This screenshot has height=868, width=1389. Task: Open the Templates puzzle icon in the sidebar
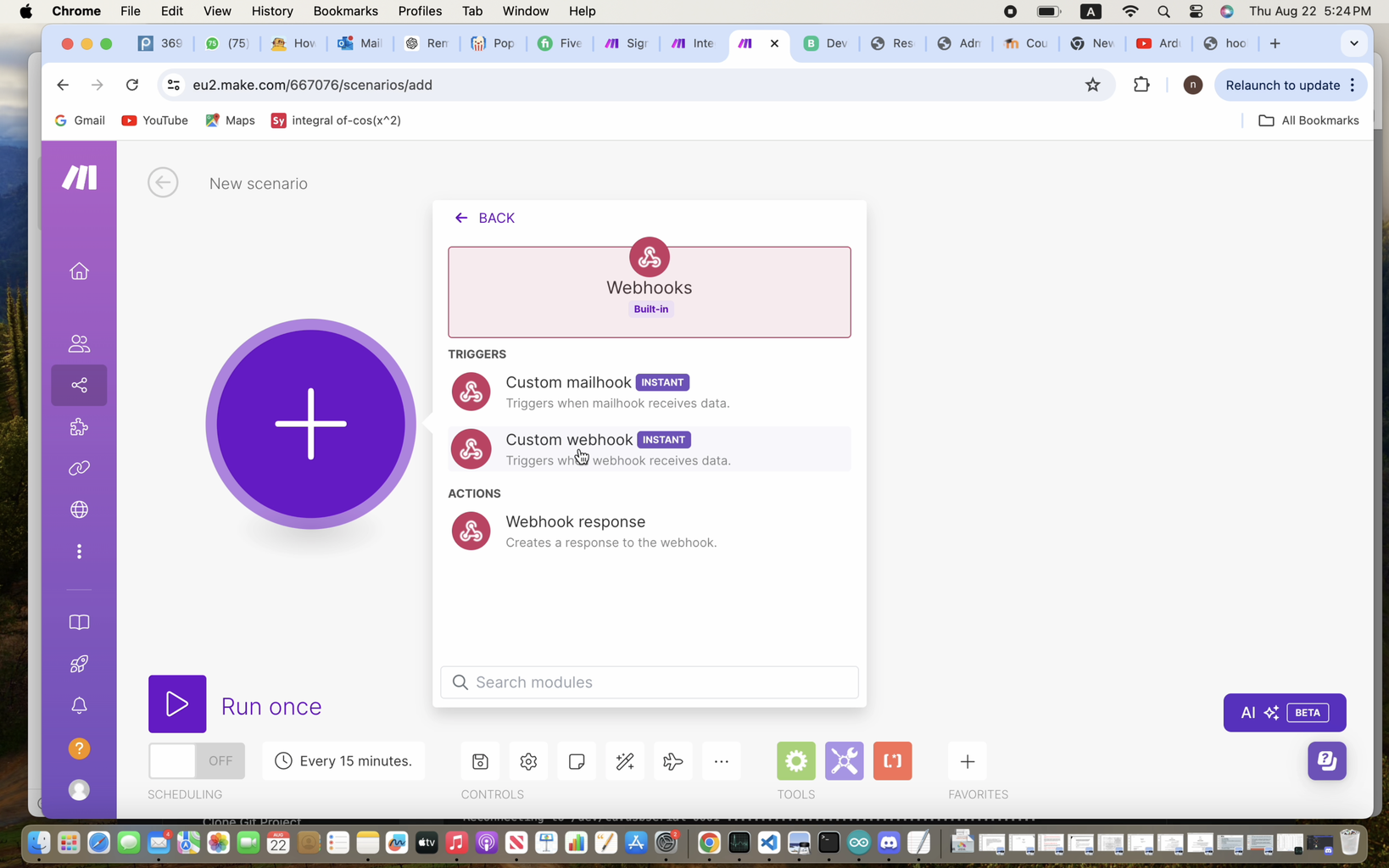(79, 427)
